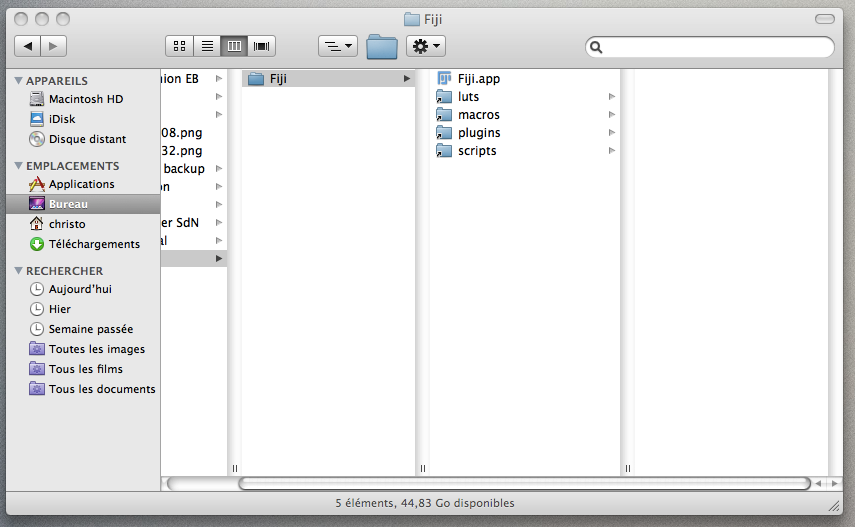Click the scroll left arrow

click(x=818, y=483)
